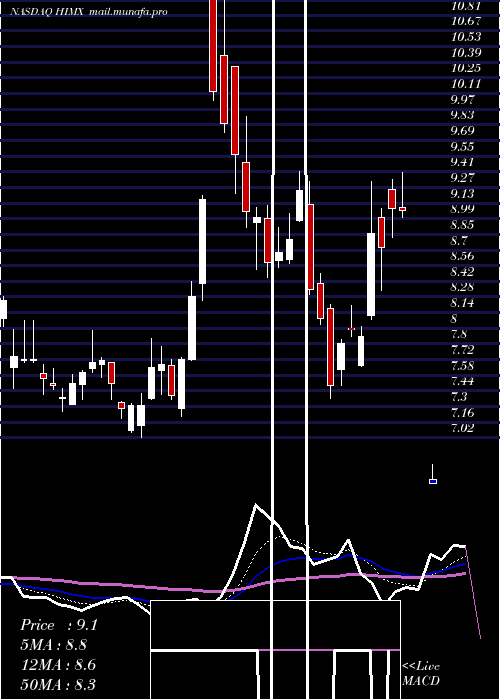This screenshot has height=700, width=500.
Task: Click the 7.44 price axis label
Action: (x=463, y=381)
